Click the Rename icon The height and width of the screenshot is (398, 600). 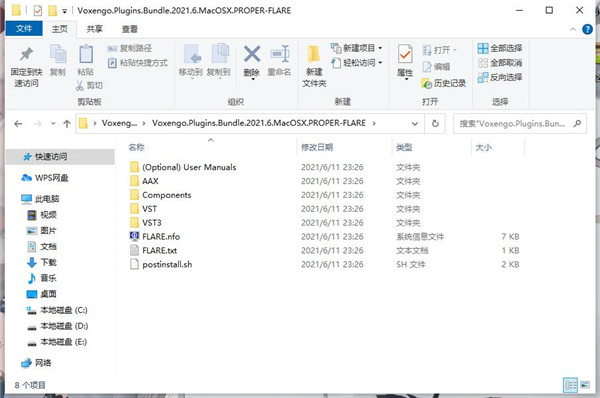[x=280, y=54]
